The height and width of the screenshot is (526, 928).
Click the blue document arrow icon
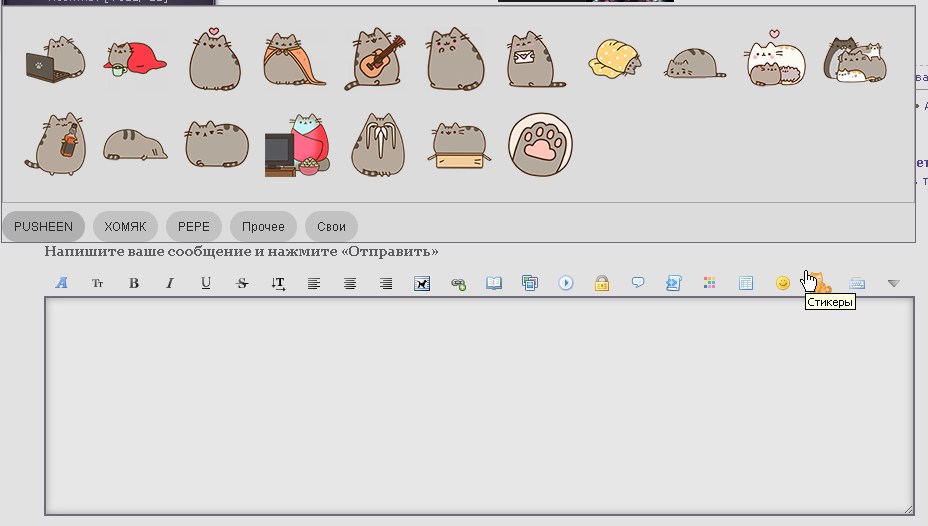click(674, 283)
